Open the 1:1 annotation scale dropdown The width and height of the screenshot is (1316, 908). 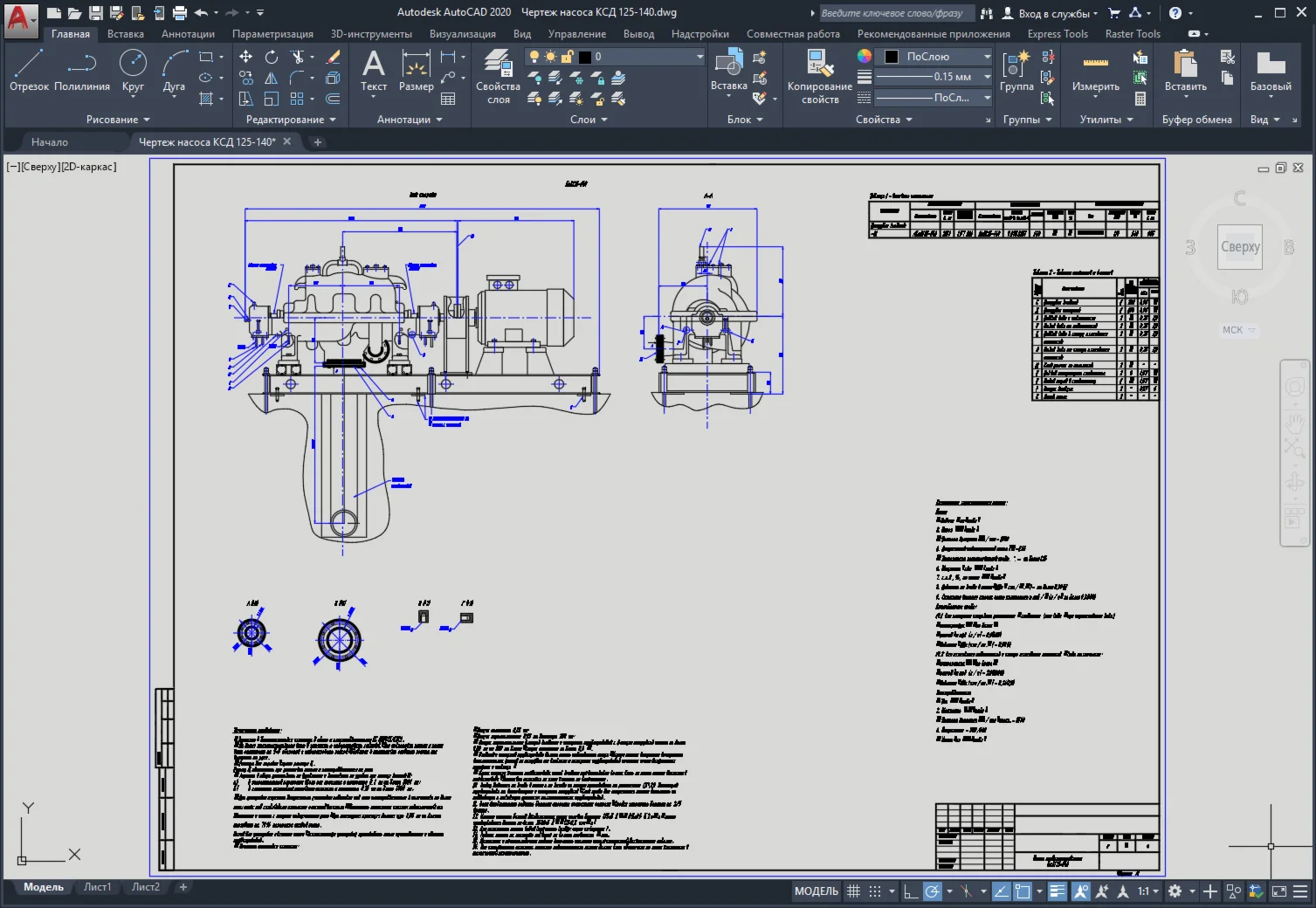[1148, 891]
